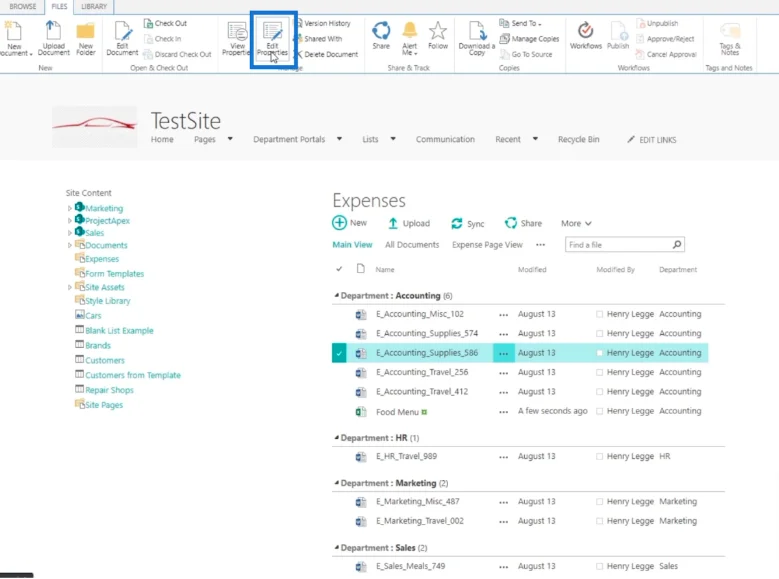Open the Recycle Bin link

(x=578, y=139)
